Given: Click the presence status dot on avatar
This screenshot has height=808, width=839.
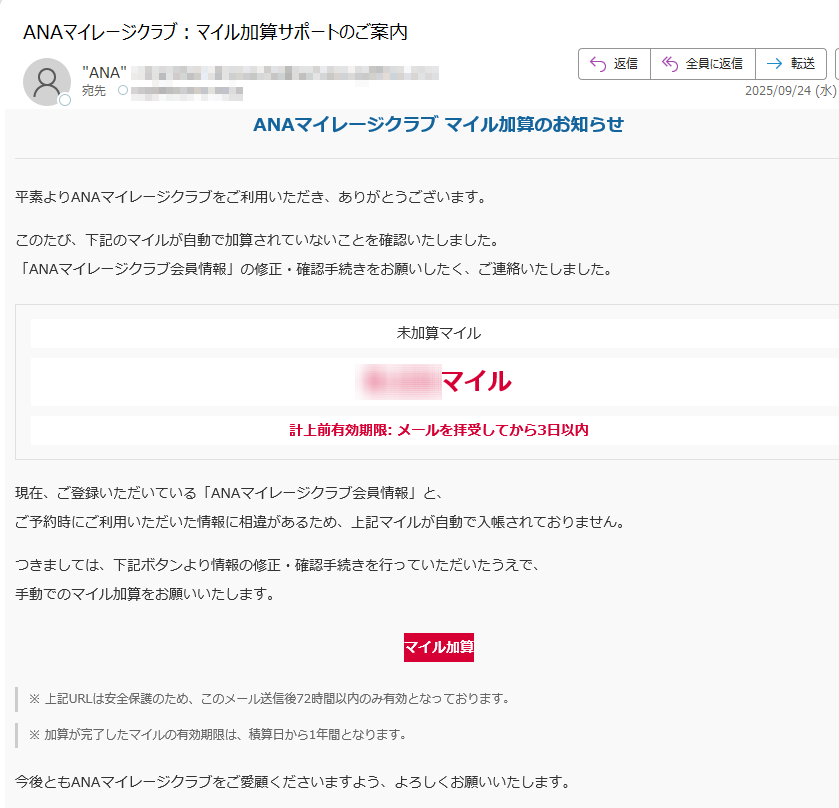Looking at the screenshot, I should tap(65, 100).
